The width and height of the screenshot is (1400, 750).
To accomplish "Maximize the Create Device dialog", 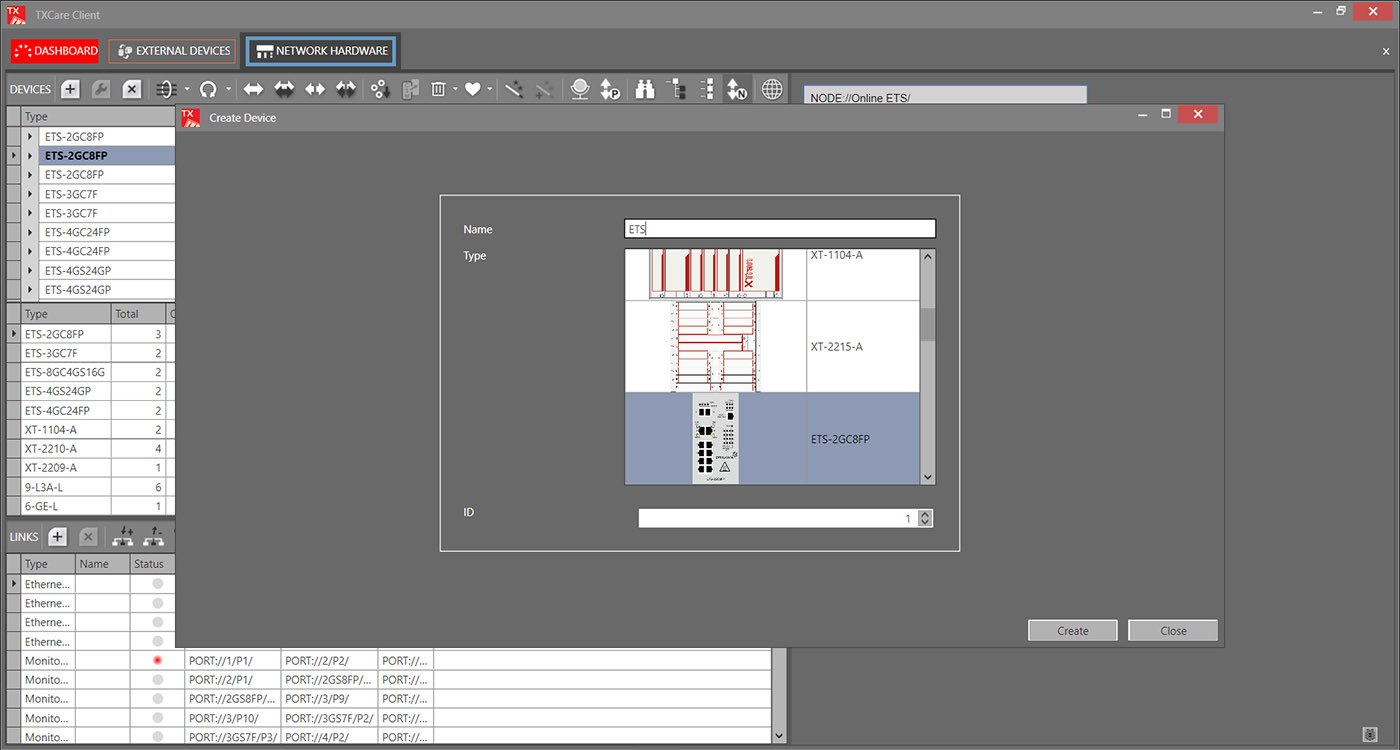I will point(1166,115).
